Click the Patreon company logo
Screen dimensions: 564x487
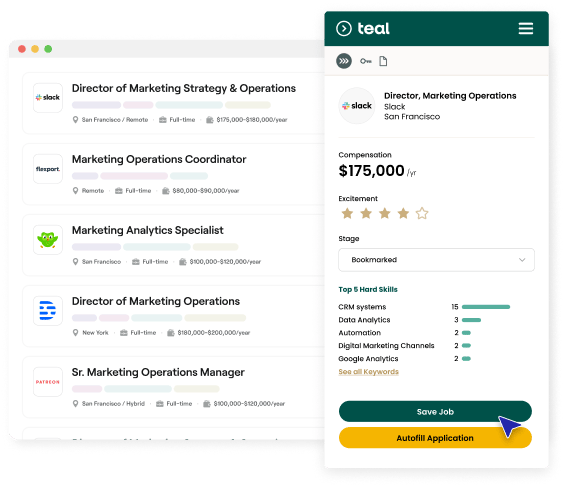(x=48, y=382)
